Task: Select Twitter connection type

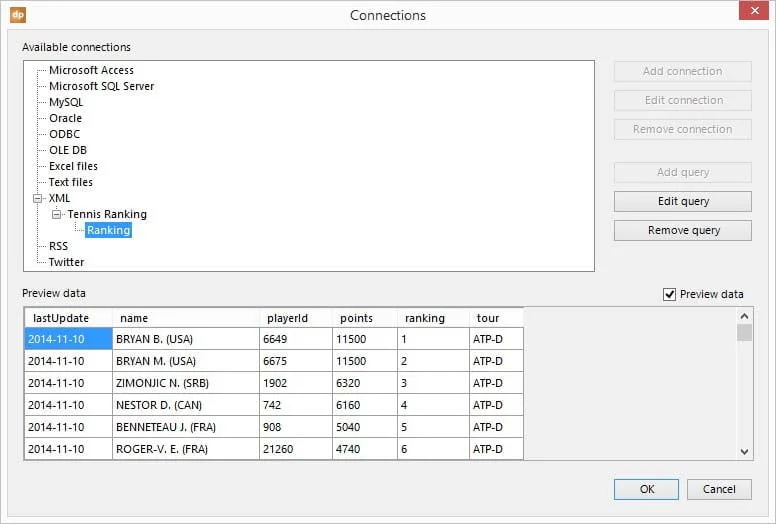Action: pos(66,262)
